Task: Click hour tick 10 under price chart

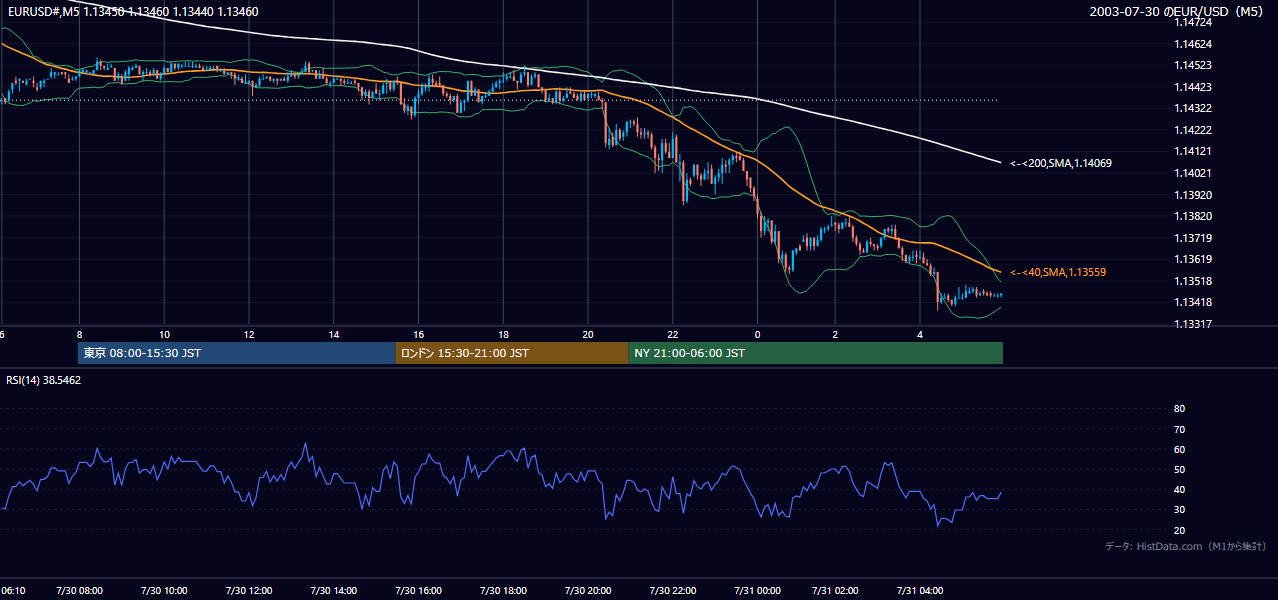Action: tap(164, 334)
